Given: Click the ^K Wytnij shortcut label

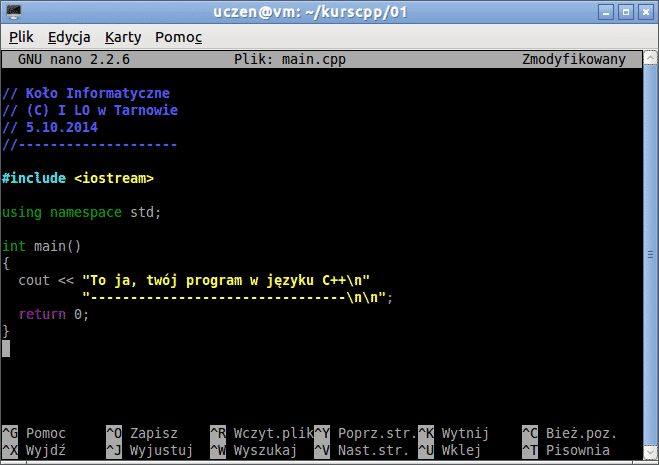Looking at the screenshot, I should point(453,433).
